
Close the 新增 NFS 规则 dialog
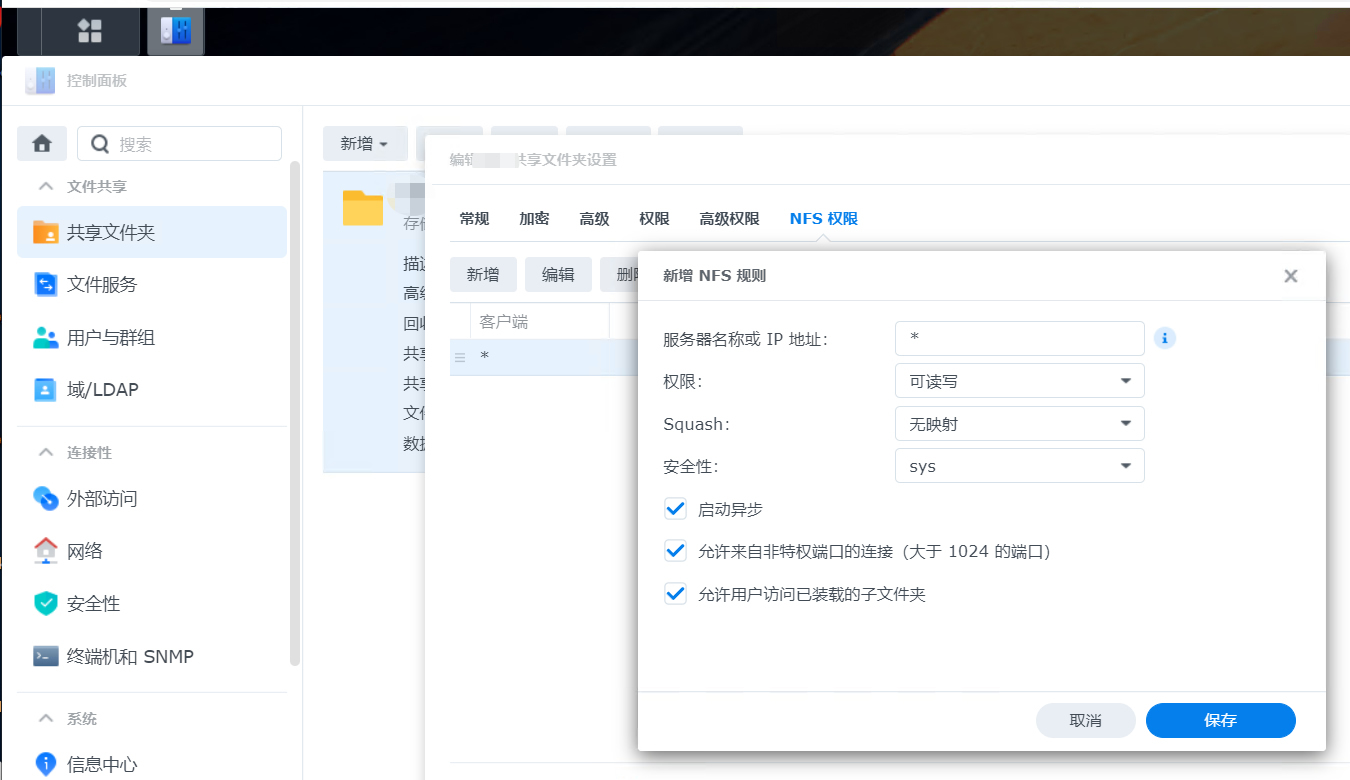1291,276
